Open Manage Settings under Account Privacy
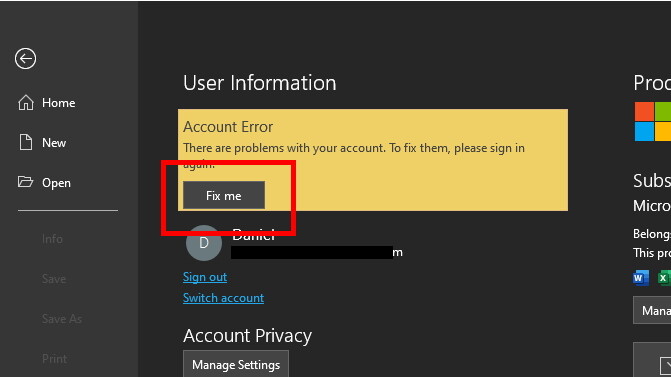This screenshot has width=671, height=377. point(236,364)
